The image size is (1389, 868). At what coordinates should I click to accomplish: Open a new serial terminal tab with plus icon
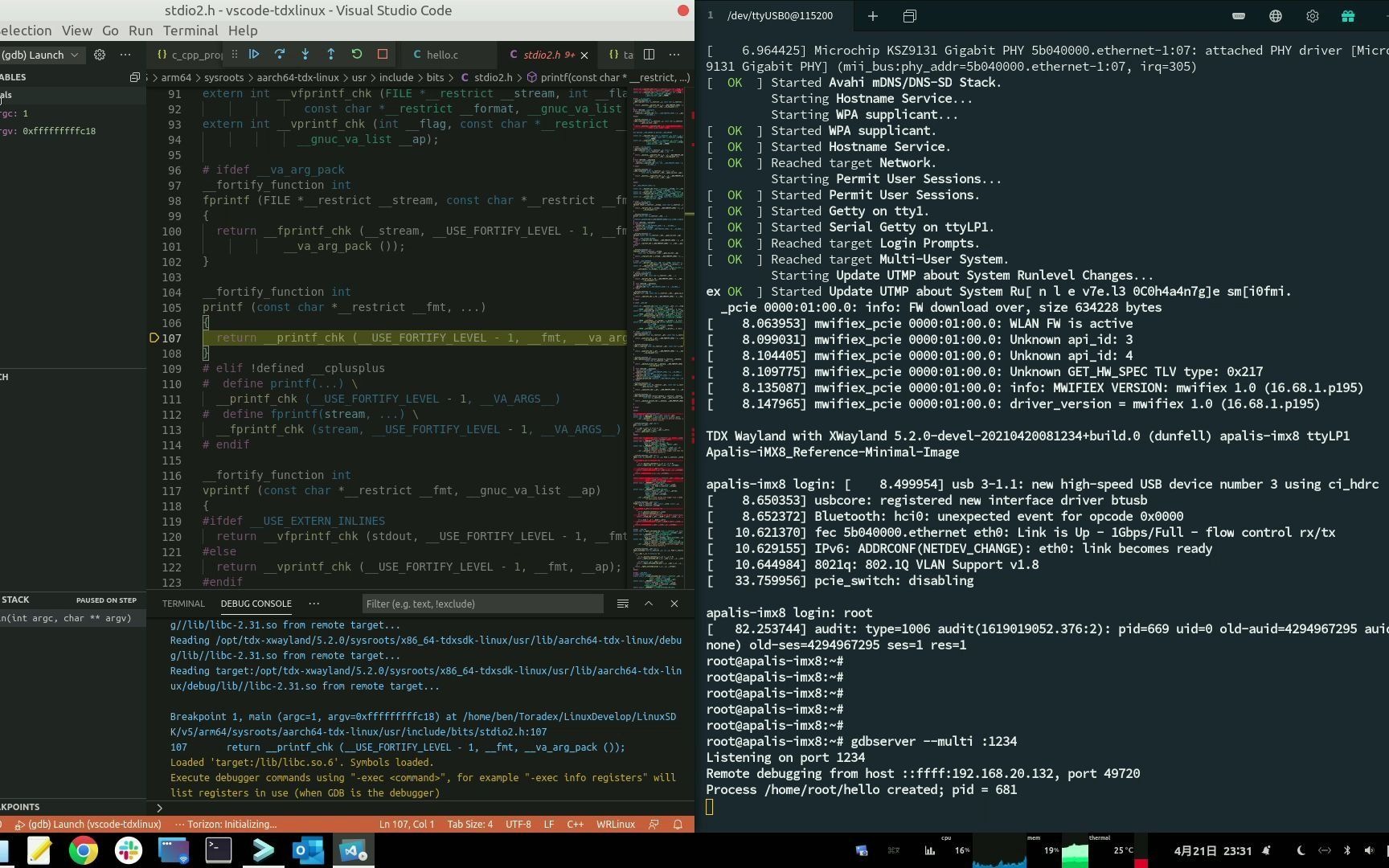coord(872,15)
